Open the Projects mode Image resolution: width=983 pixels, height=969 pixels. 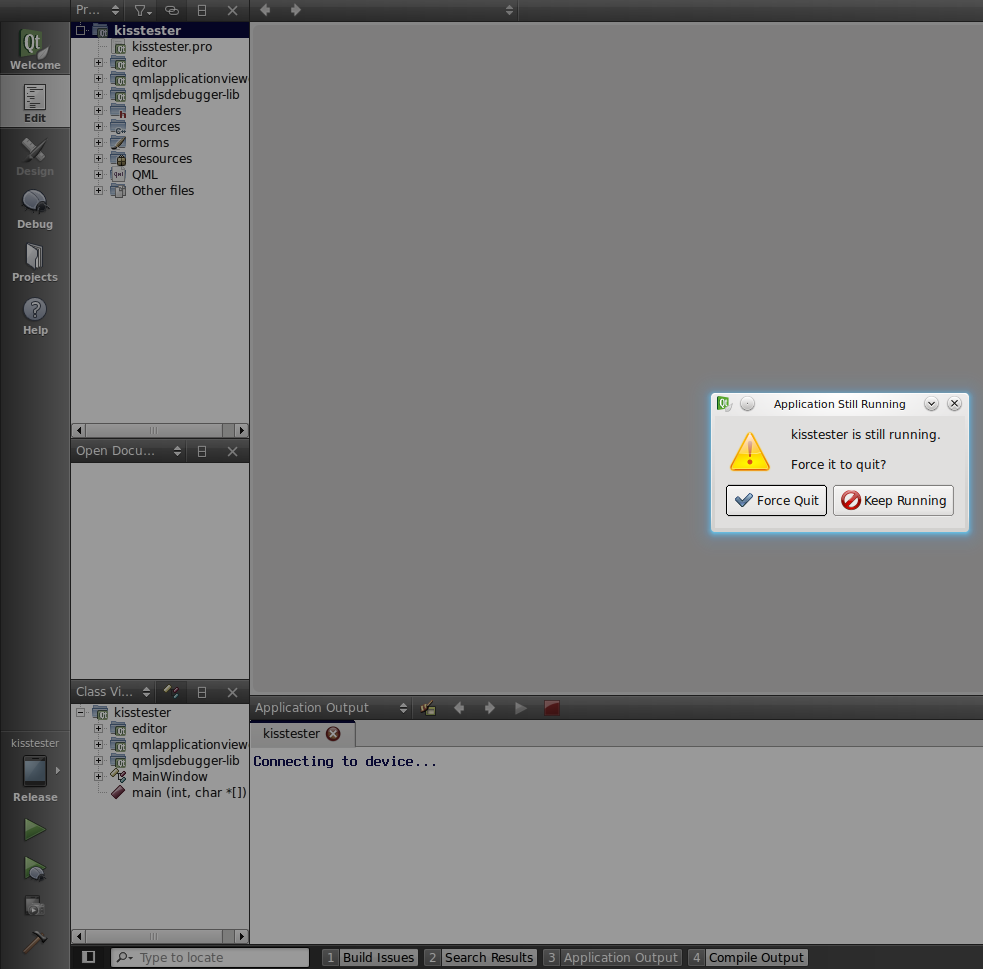coord(35,262)
